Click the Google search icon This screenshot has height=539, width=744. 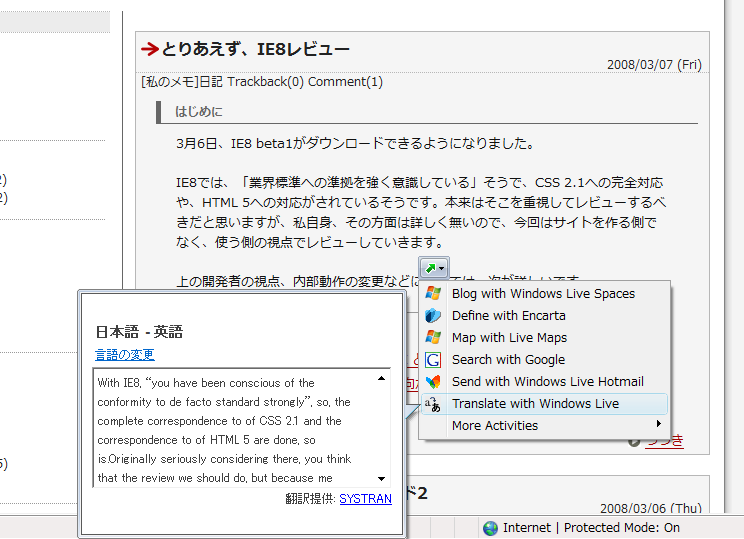(x=433, y=360)
